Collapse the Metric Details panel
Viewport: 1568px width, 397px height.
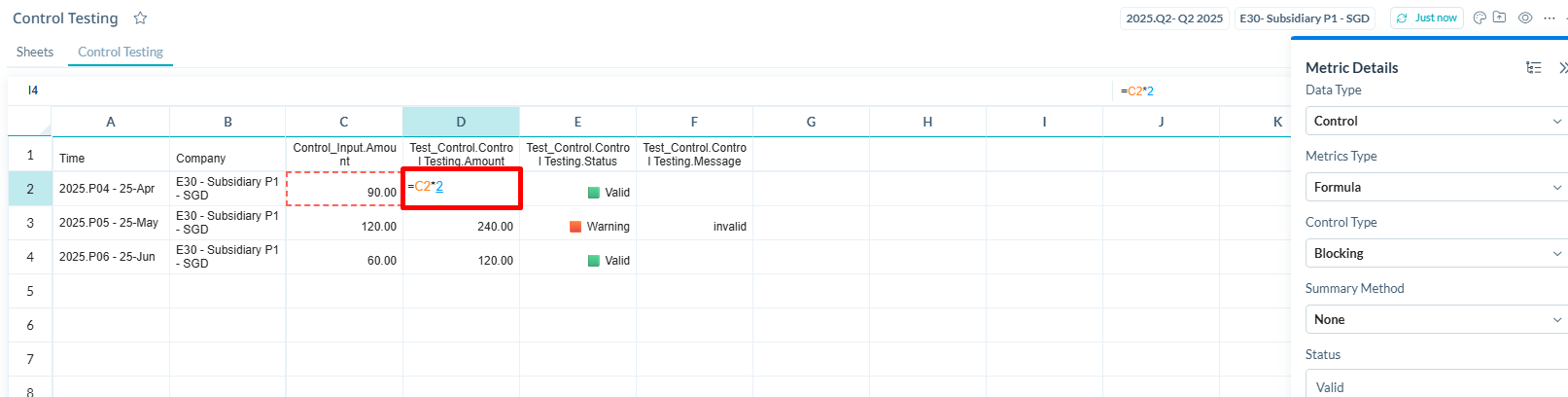(1562, 67)
